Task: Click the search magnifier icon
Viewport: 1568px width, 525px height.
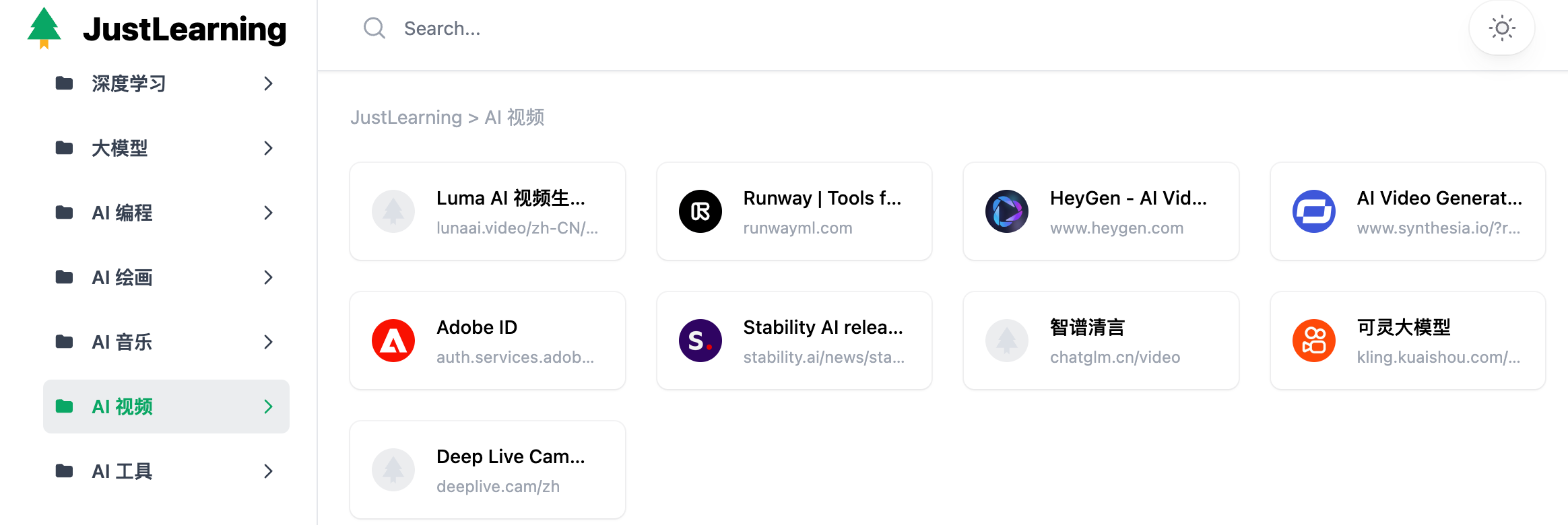Action: click(x=374, y=28)
